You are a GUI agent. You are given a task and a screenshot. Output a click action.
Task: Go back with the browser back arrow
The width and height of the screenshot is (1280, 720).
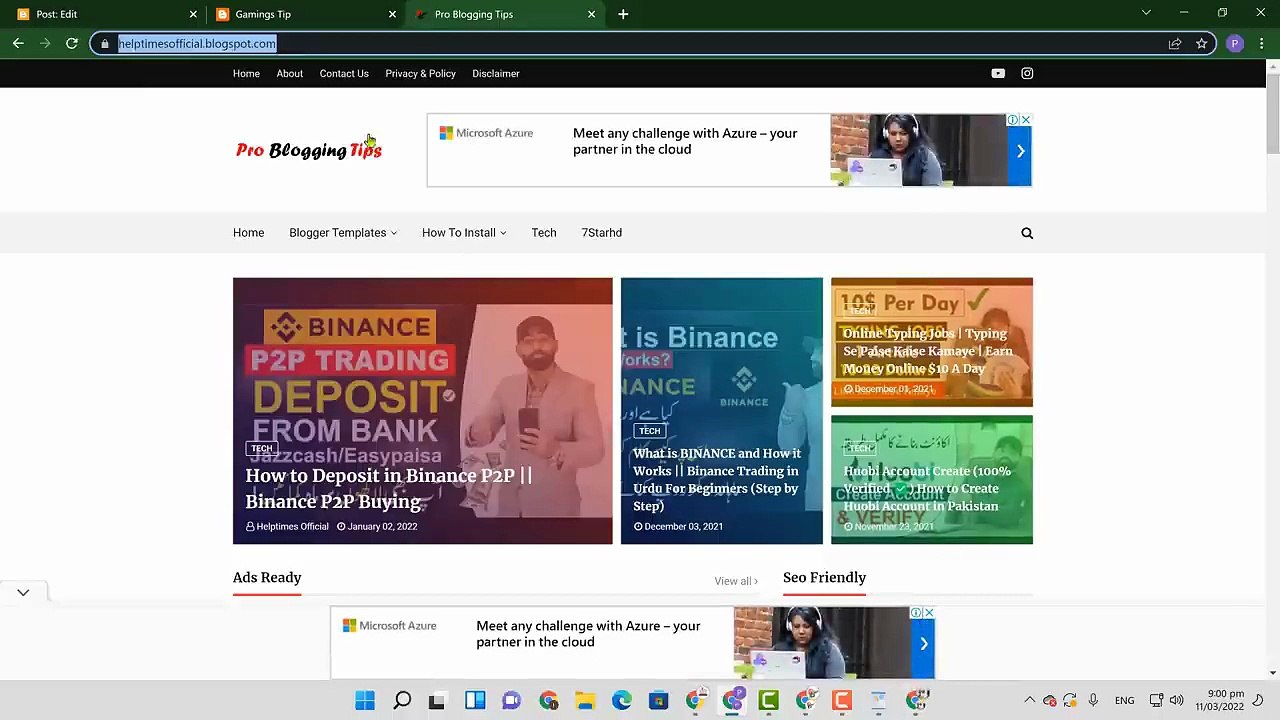coord(18,43)
